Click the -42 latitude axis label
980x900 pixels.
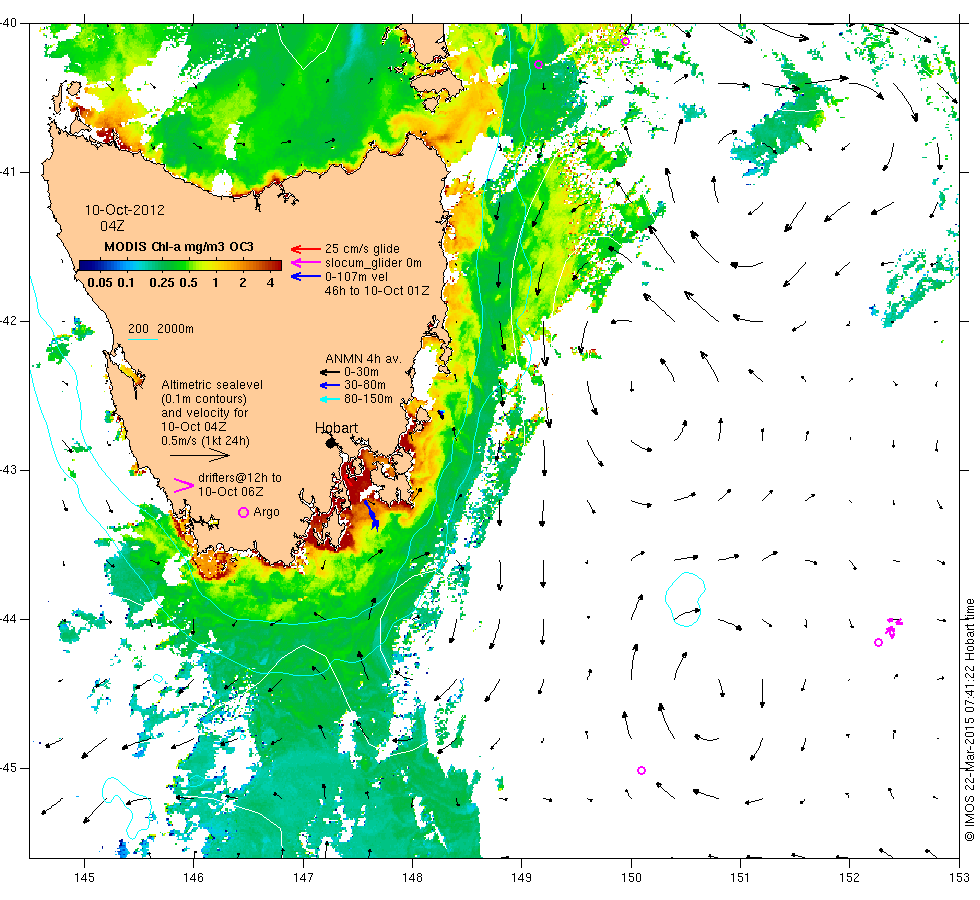click(x=9, y=321)
